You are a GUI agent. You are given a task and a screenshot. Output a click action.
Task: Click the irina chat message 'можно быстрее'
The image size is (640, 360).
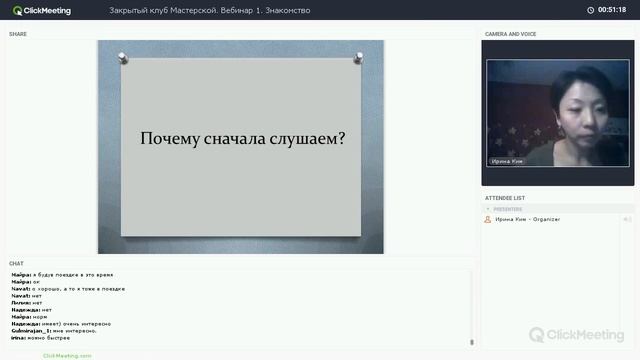[40, 338]
